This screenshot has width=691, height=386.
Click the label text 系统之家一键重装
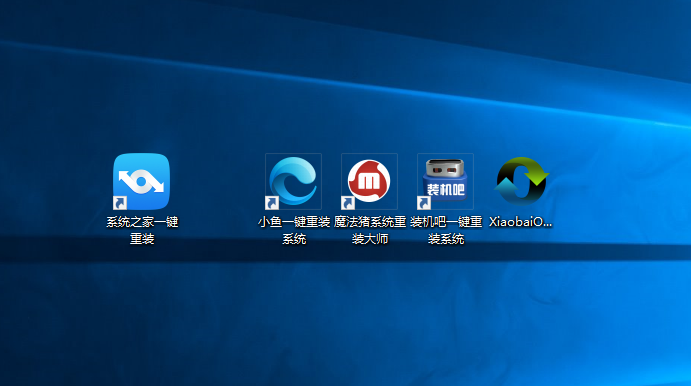[142, 230]
